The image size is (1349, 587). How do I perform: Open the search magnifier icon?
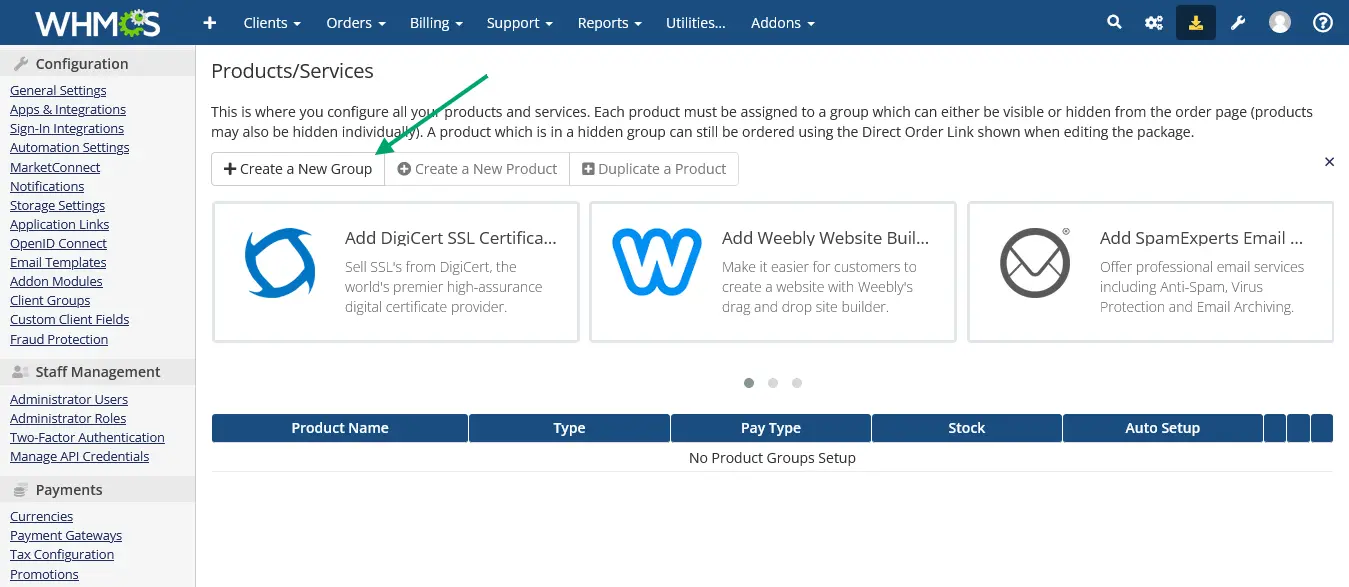pyautogui.click(x=1114, y=22)
